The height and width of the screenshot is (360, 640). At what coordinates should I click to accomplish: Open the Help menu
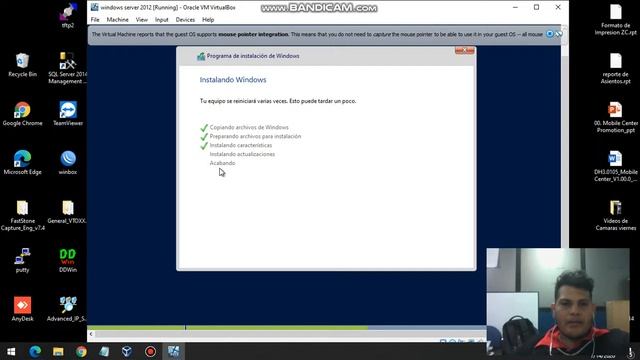(208, 20)
